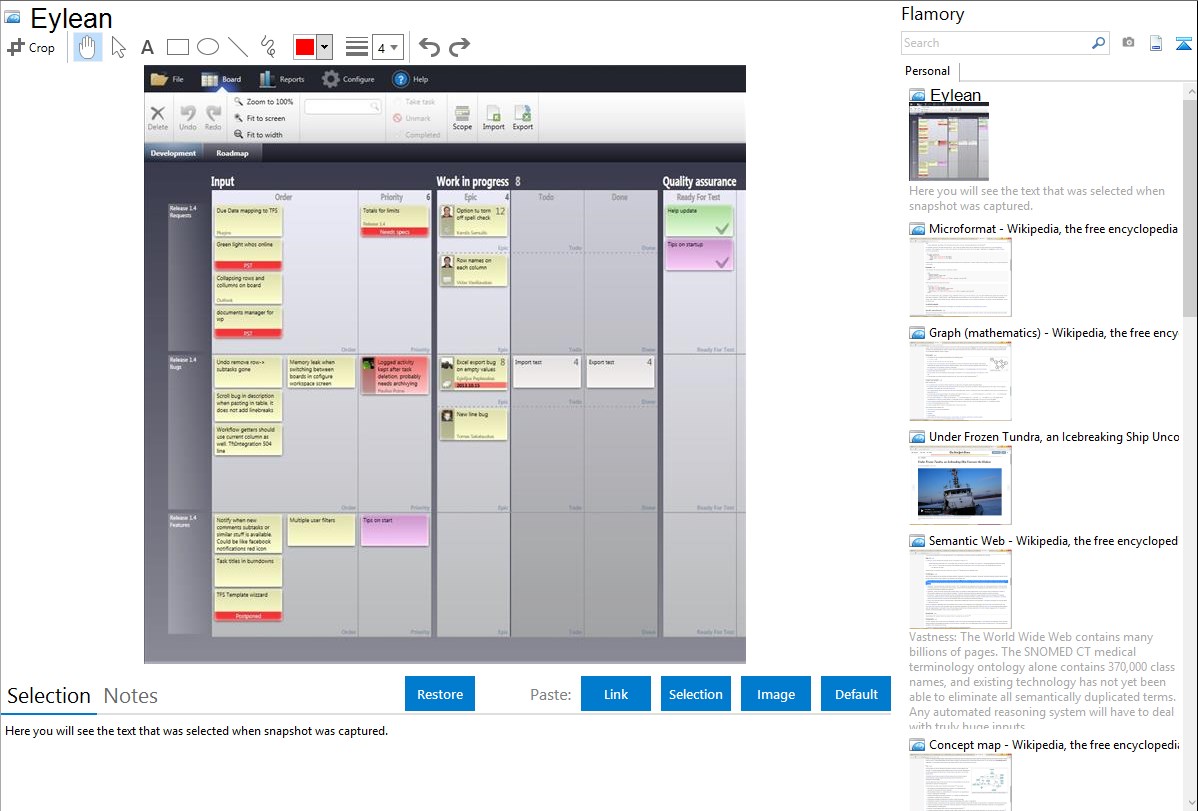
Task: Select the straight line tool
Action: pyautogui.click(x=238, y=47)
